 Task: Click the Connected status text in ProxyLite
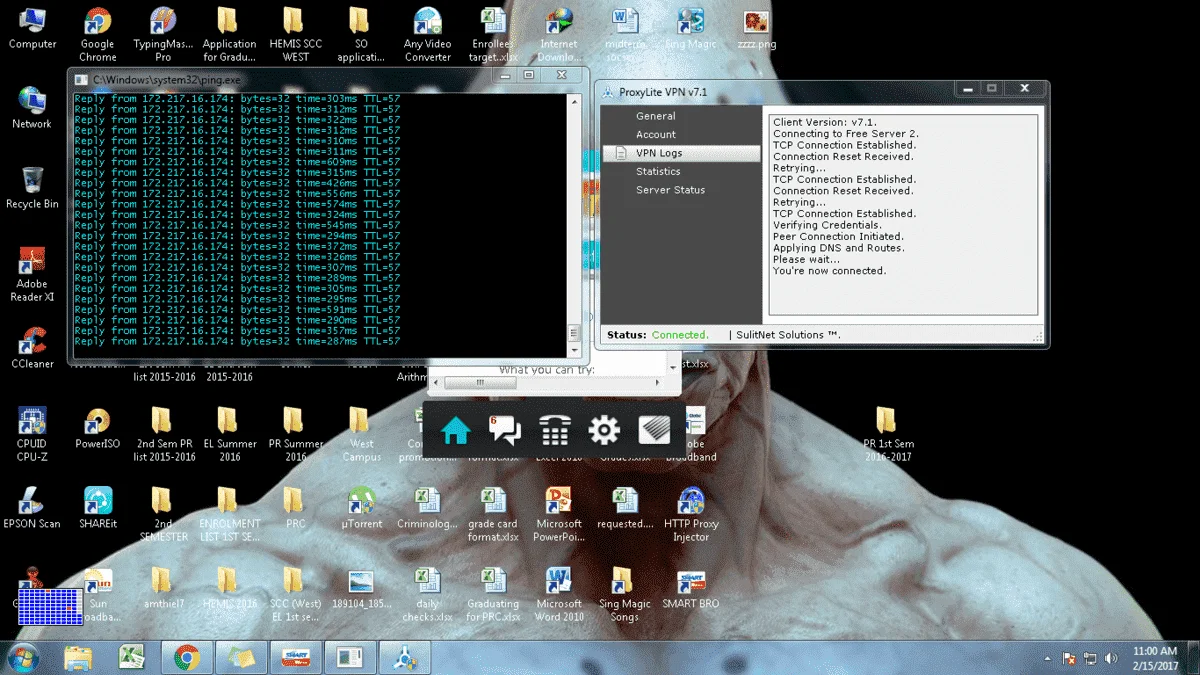(680, 335)
